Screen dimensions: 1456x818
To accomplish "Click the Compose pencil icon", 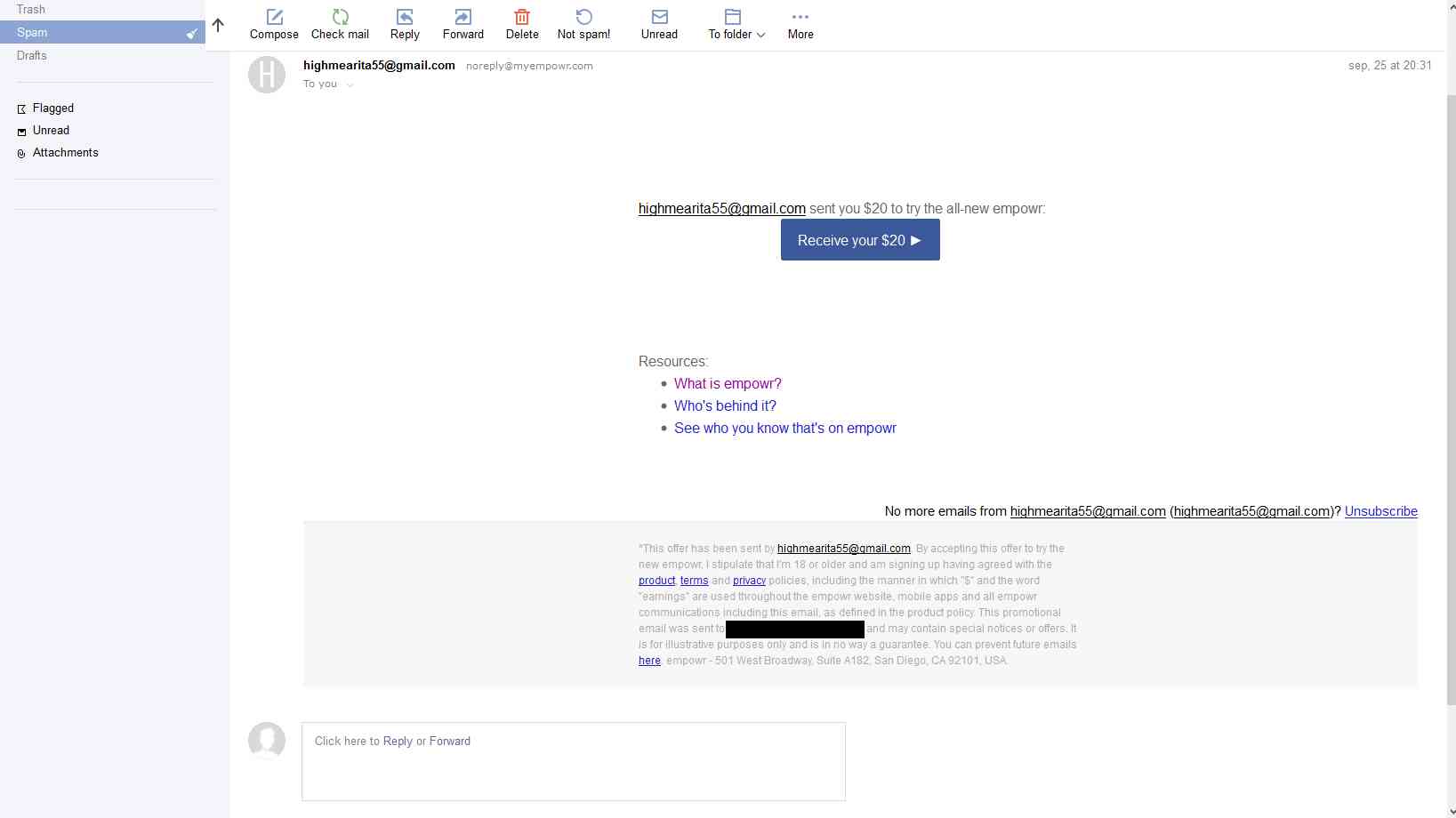I will click(275, 17).
